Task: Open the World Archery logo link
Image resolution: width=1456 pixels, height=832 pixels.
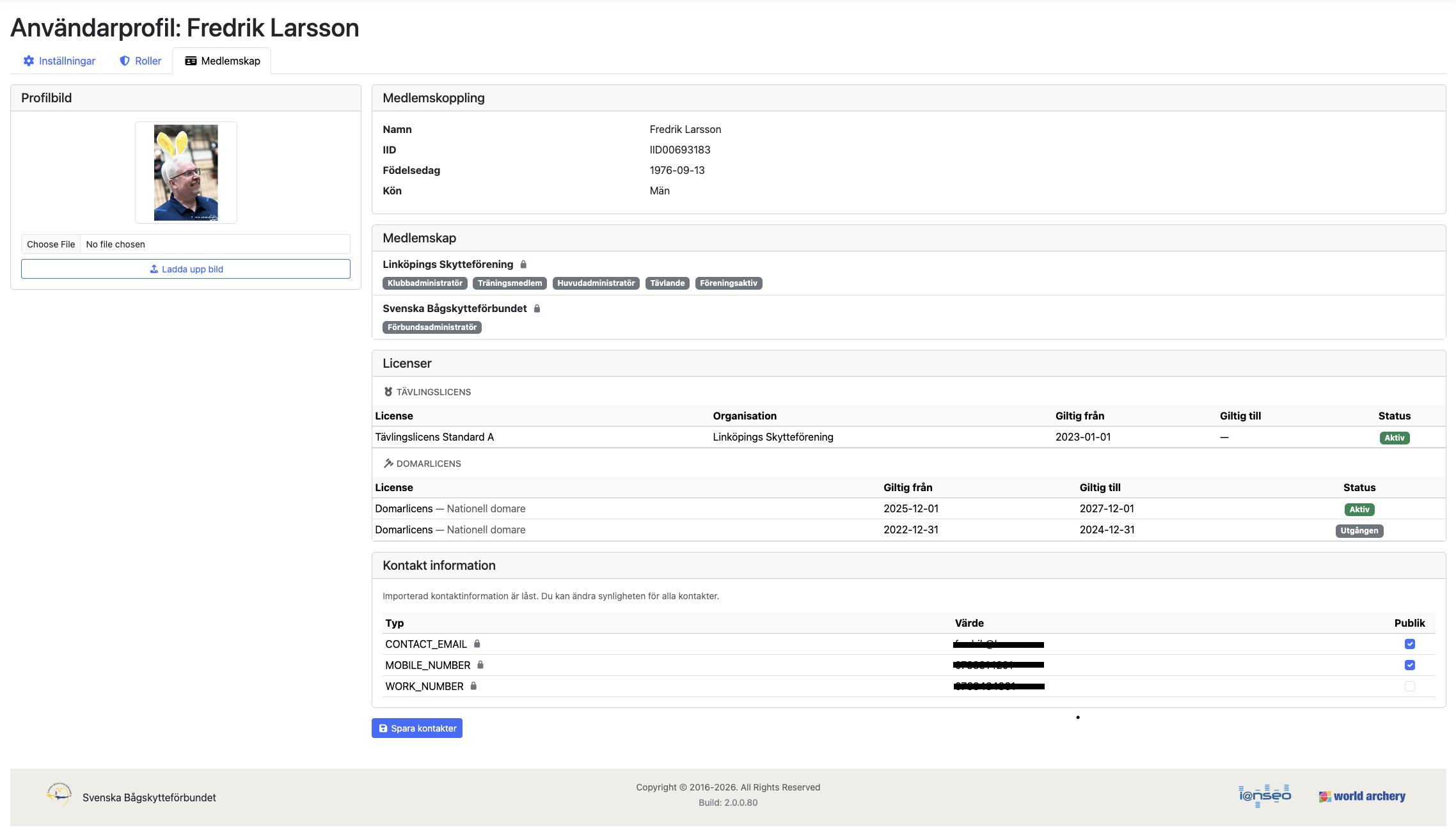Action: pyautogui.click(x=1362, y=796)
